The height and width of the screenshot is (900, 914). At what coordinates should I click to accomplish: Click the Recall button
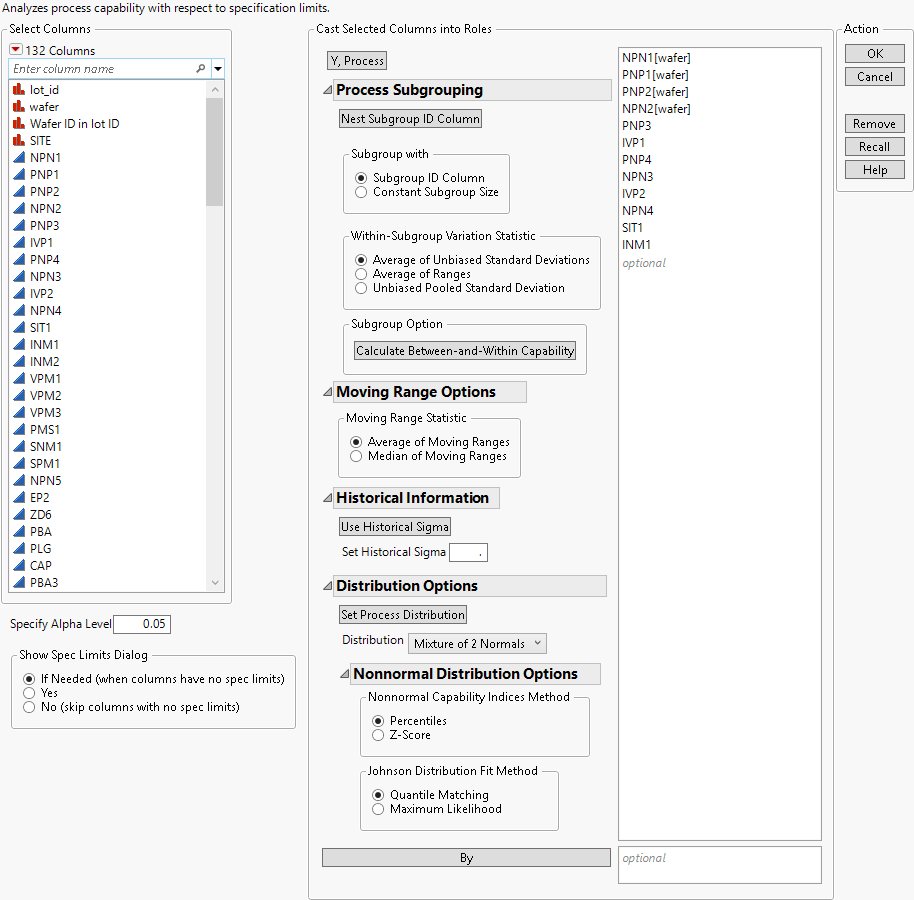[x=874, y=146]
